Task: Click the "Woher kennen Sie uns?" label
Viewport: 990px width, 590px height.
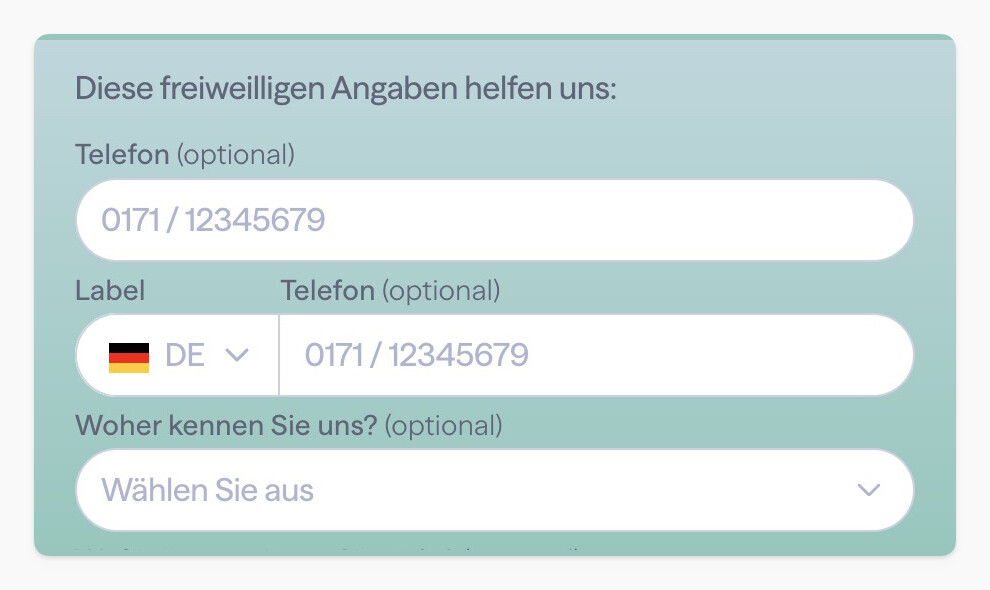Action: (226, 426)
